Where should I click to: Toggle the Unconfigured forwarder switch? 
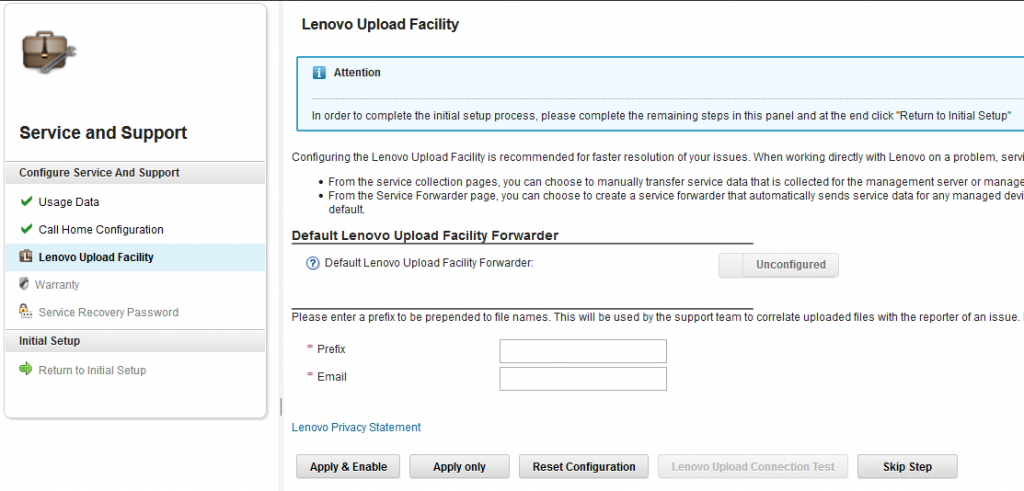tap(778, 265)
